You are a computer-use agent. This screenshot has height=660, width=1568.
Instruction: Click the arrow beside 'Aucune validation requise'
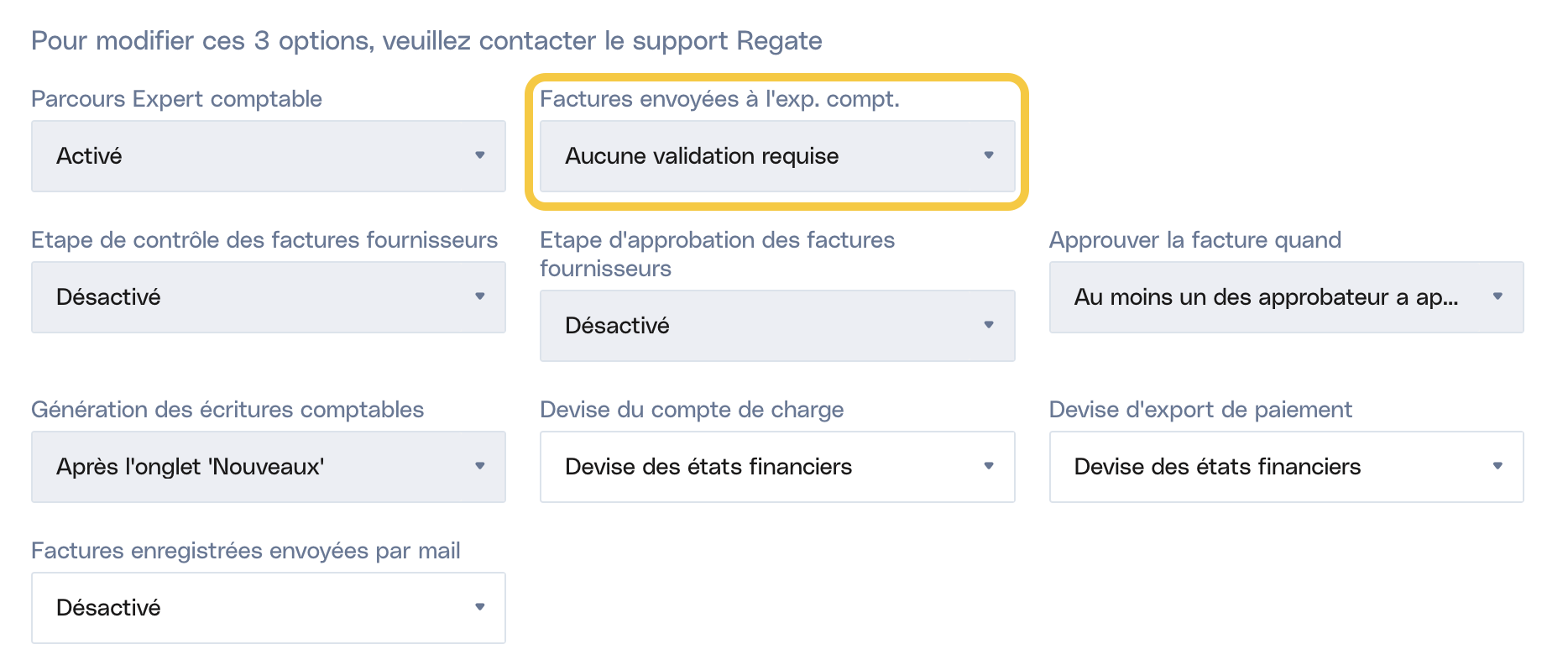989,155
